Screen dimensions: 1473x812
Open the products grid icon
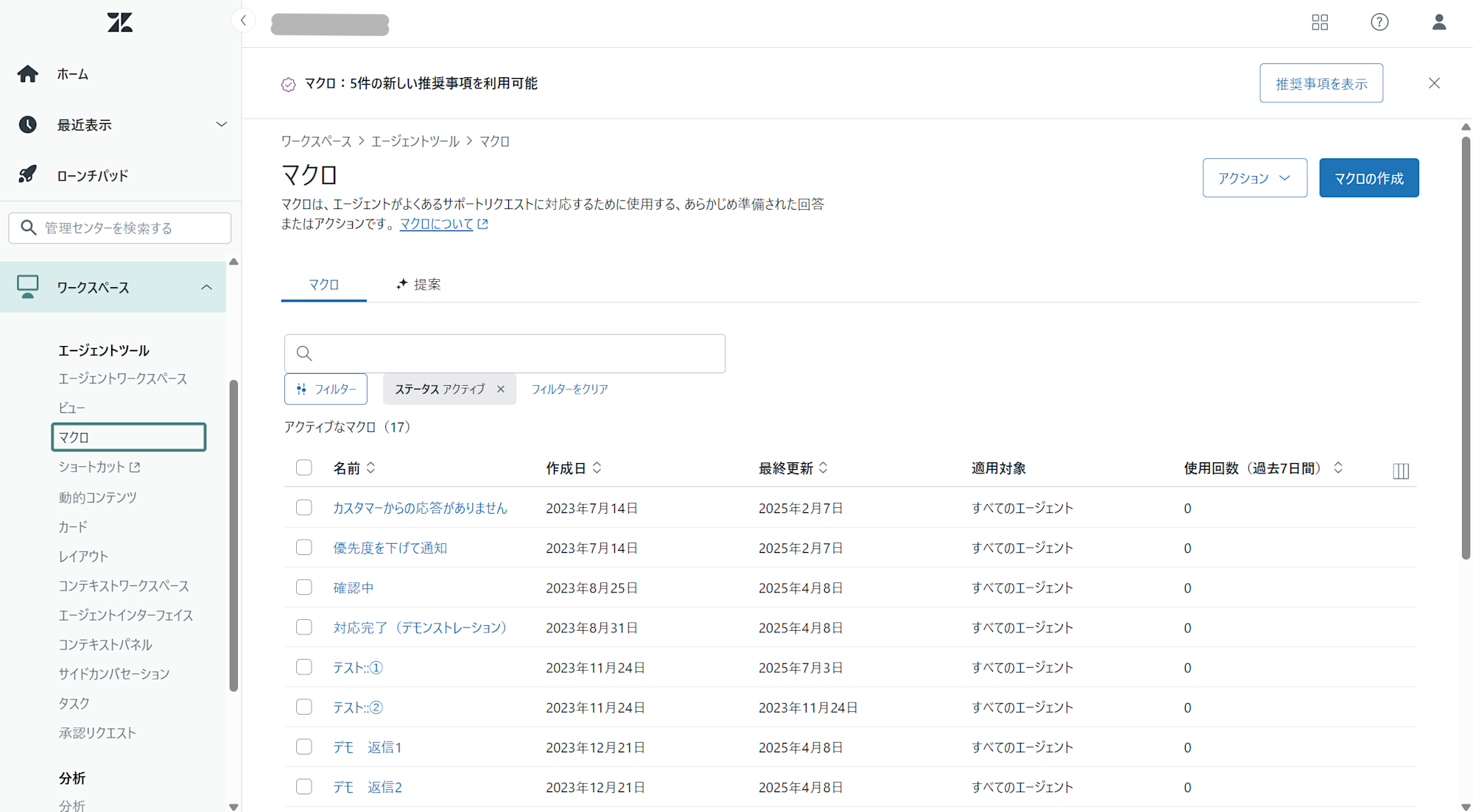1320,23
